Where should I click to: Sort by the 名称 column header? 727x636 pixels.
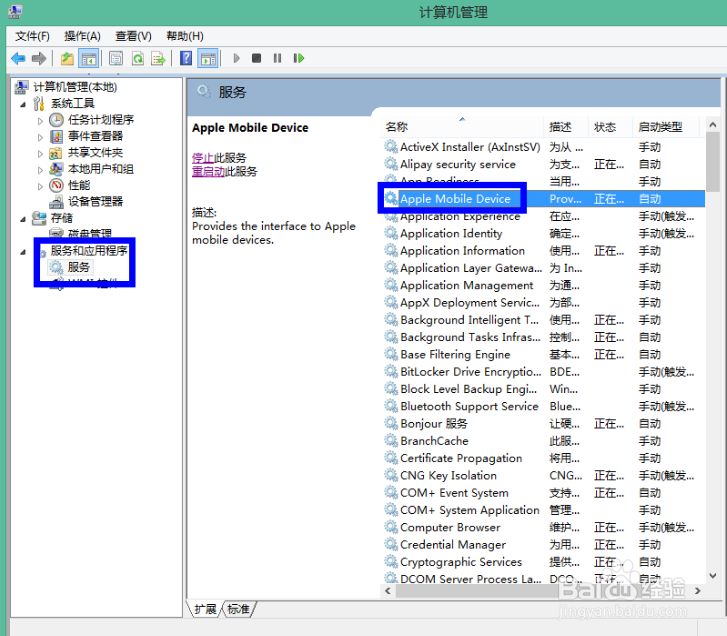coord(462,127)
